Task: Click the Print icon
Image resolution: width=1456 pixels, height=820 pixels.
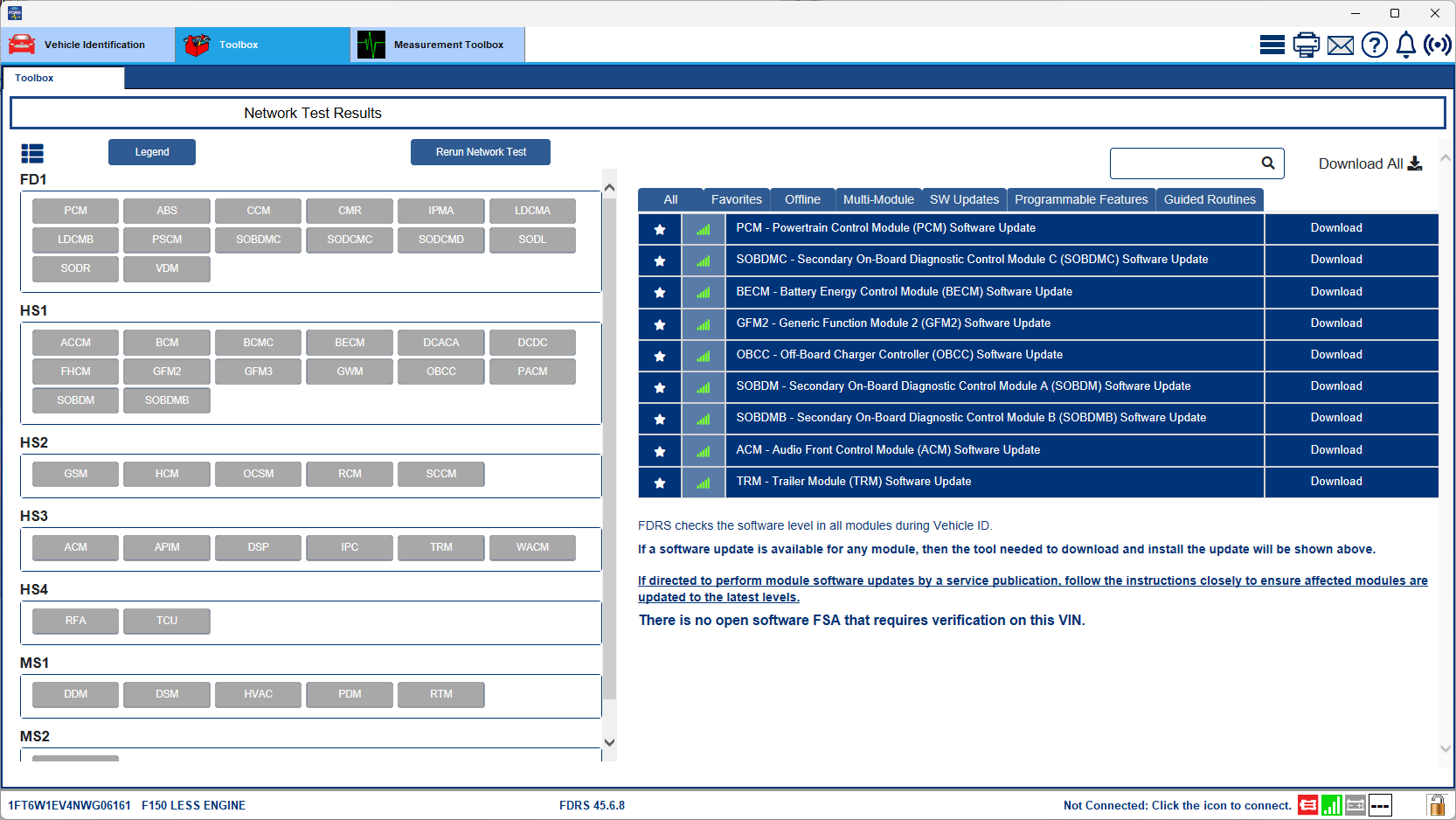Action: (x=1306, y=44)
